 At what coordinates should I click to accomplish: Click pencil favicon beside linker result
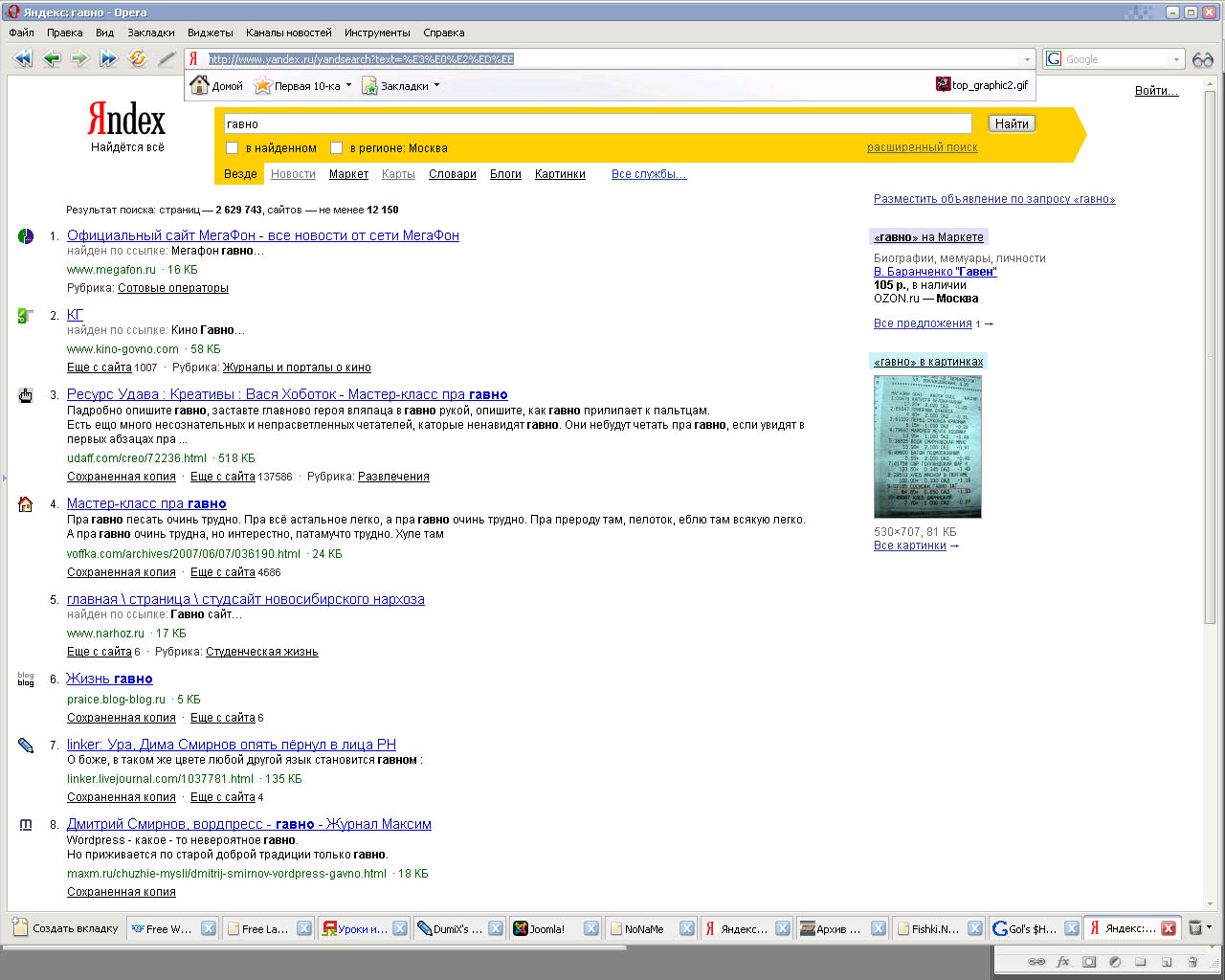26,745
